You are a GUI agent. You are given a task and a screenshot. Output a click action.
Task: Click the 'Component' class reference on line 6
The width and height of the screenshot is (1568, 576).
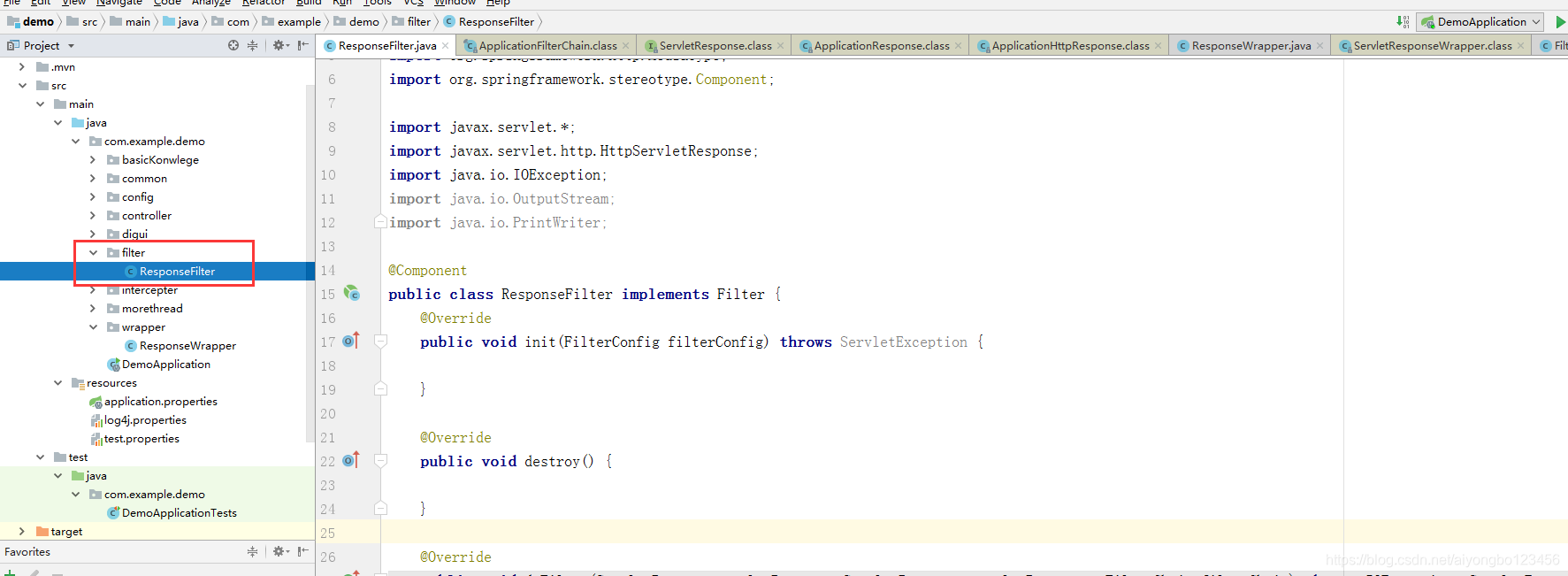tap(731, 80)
